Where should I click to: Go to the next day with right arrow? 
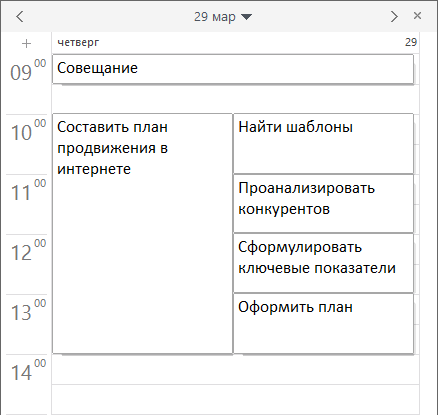point(394,16)
